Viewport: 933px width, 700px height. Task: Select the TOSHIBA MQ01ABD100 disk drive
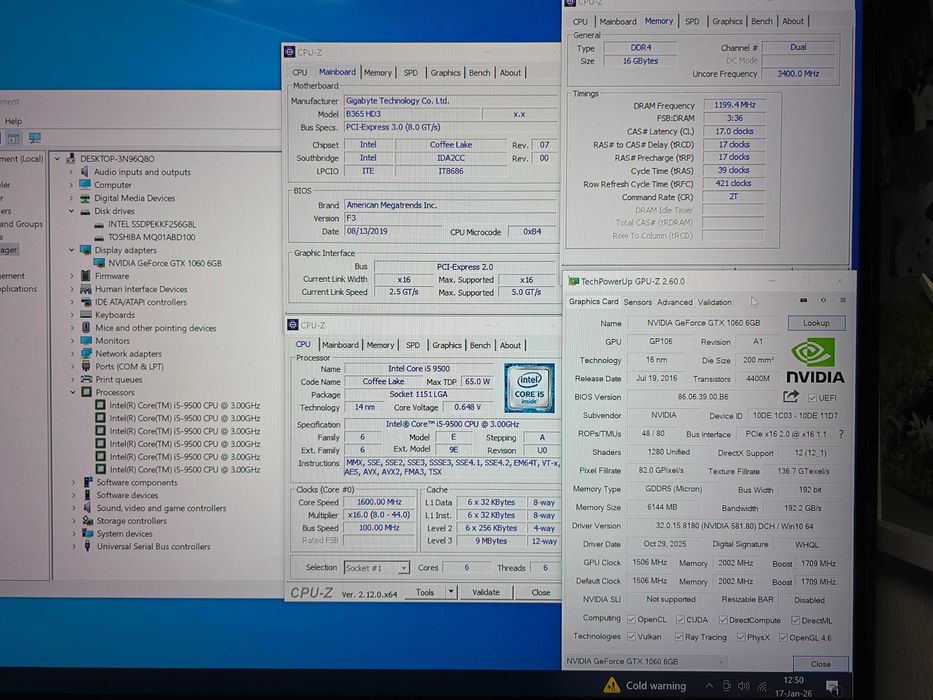pos(151,237)
